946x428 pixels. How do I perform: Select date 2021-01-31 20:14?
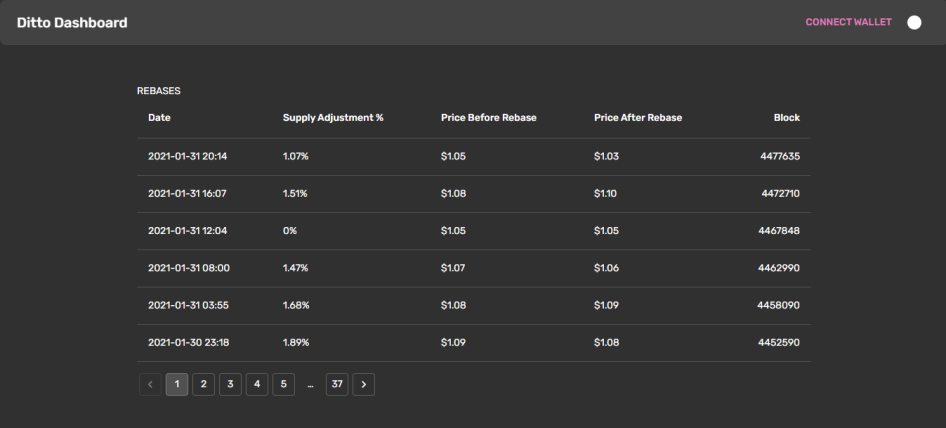188,156
